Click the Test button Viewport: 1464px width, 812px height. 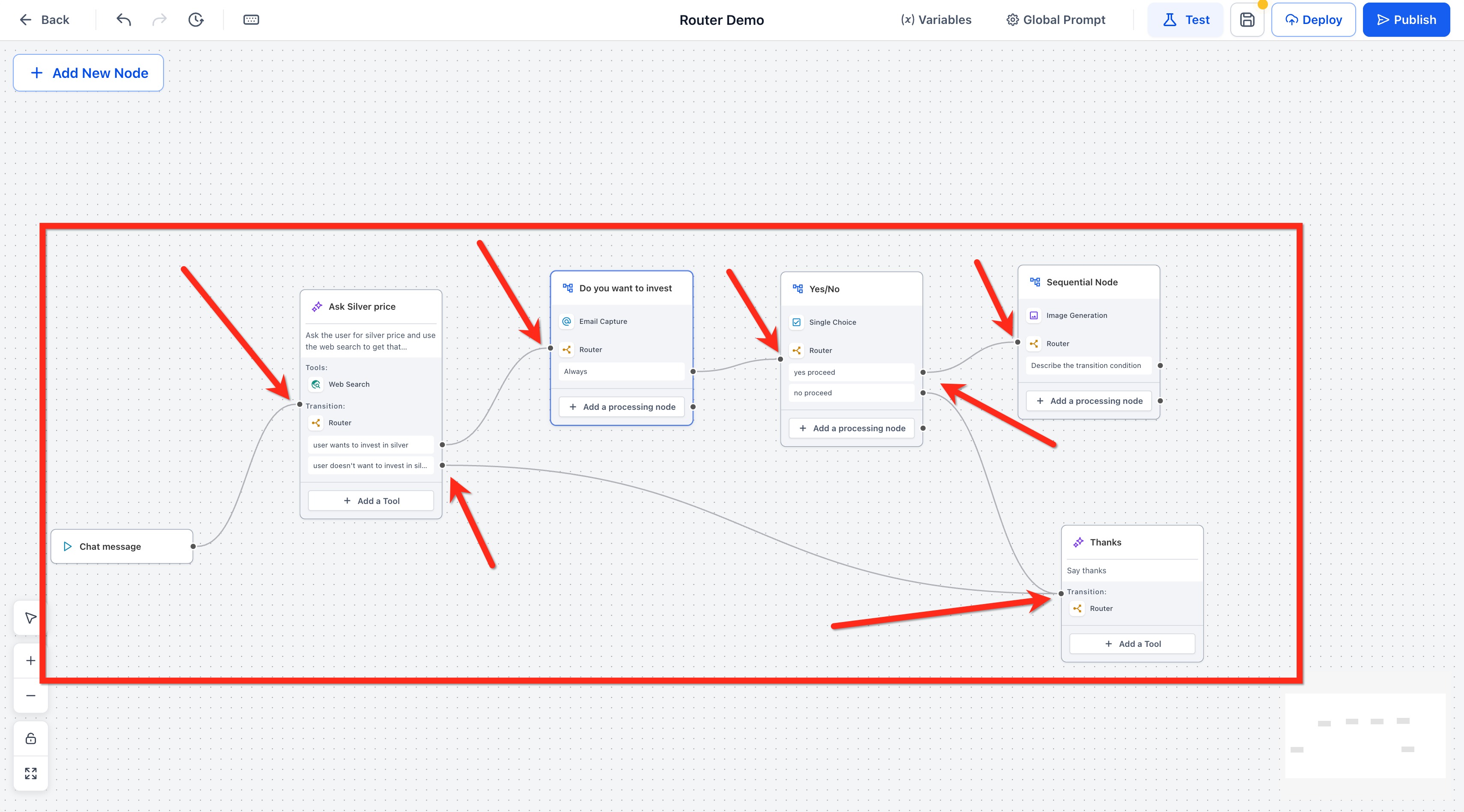(x=1185, y=20)
